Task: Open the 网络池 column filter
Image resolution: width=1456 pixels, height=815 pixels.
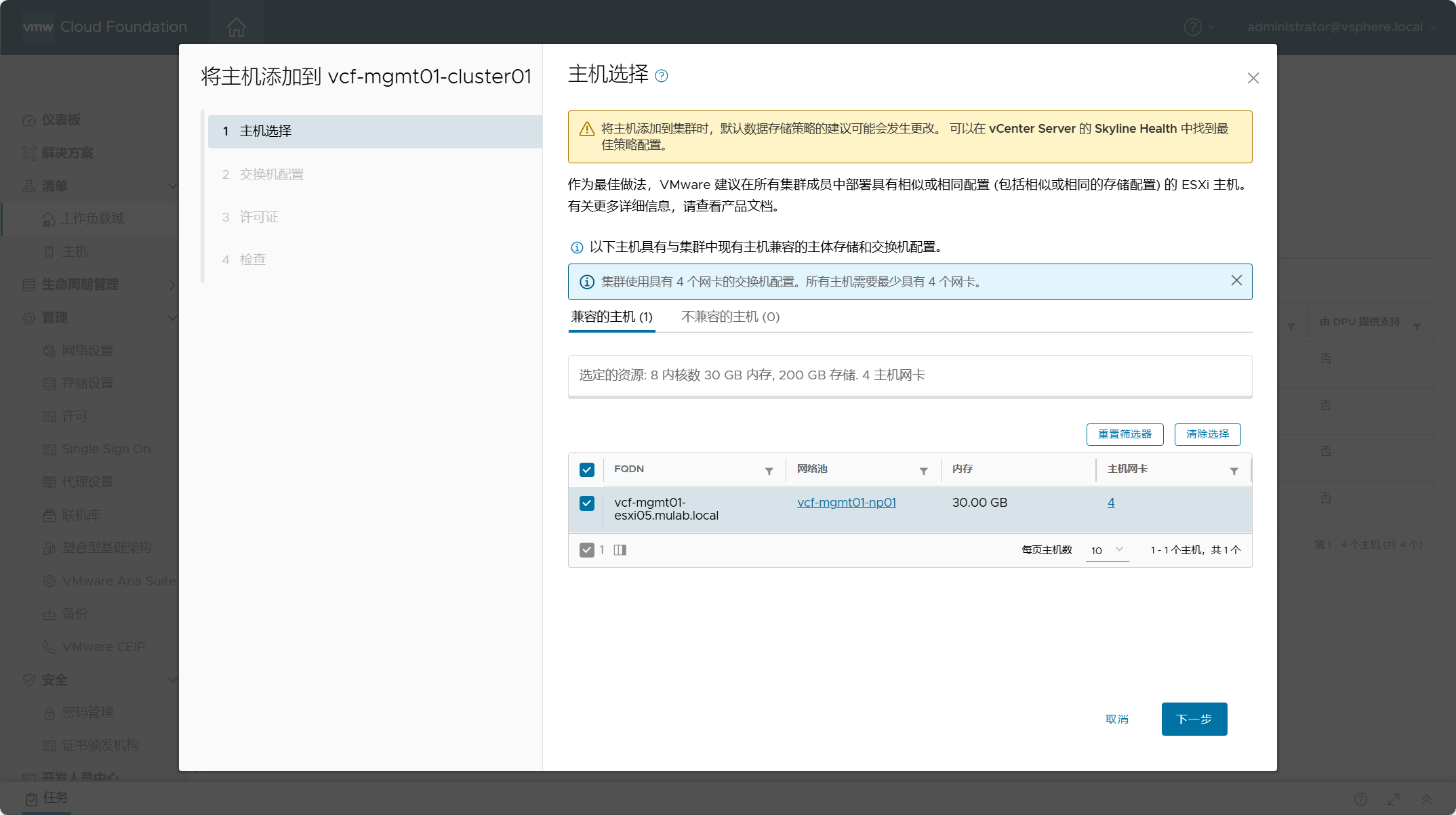Action: tap(923, 471)
